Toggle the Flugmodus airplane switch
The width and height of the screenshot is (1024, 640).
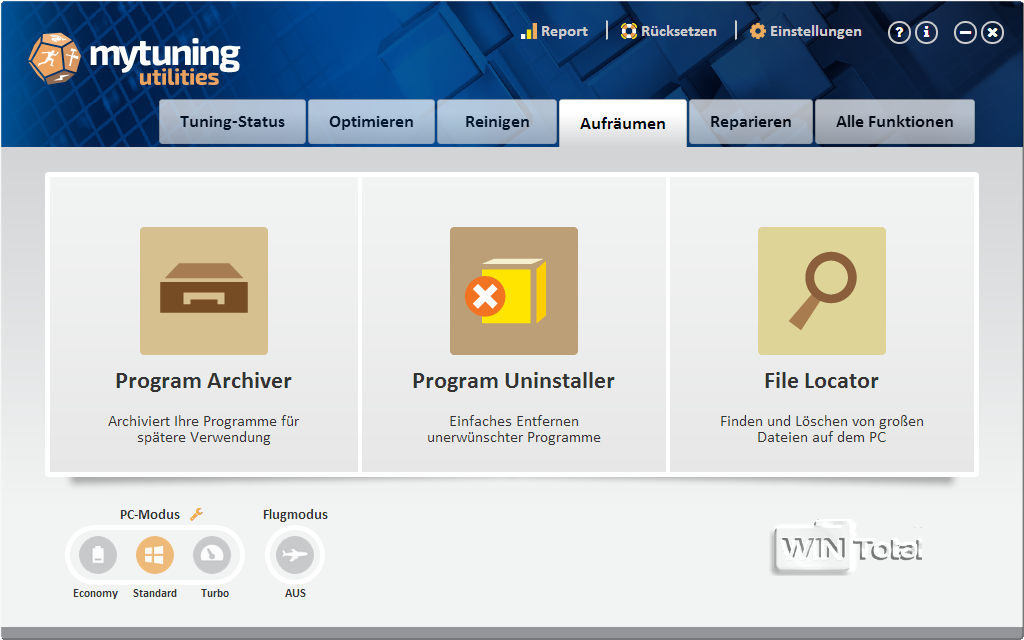pyautogui.click(x=295, y=555)
